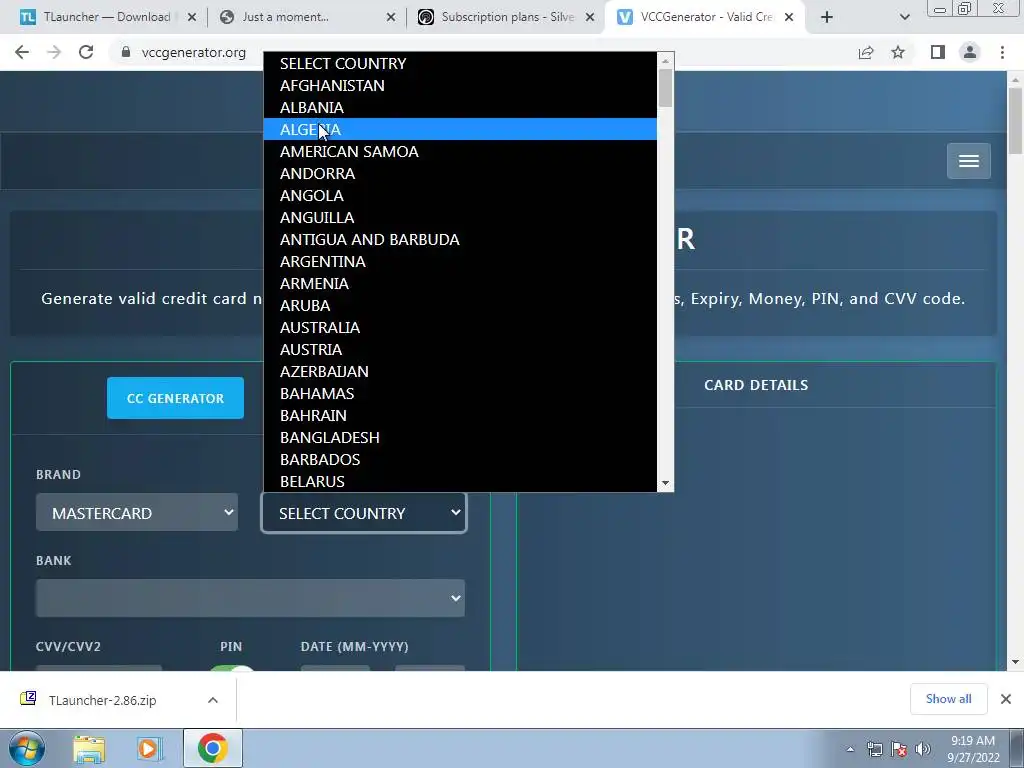Pick AZERBAIJAN from the list
Image resolution: width=1024 pixels, height=768 pixels.
coord(460,372)
